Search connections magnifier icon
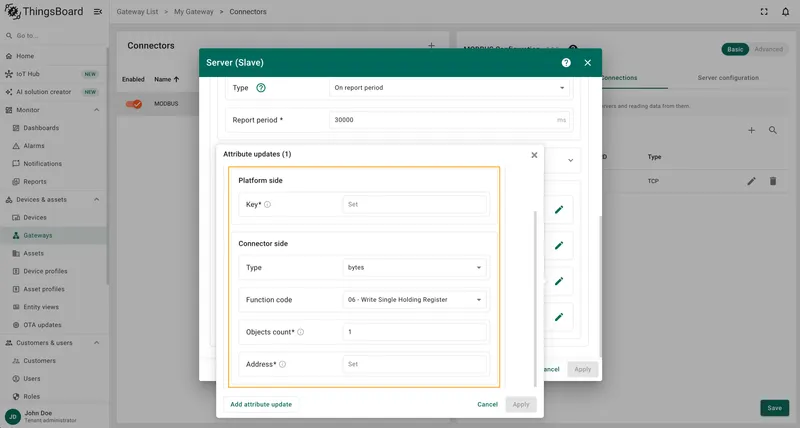The height and width of the screenshot is (428, 800). coord(773,131)
